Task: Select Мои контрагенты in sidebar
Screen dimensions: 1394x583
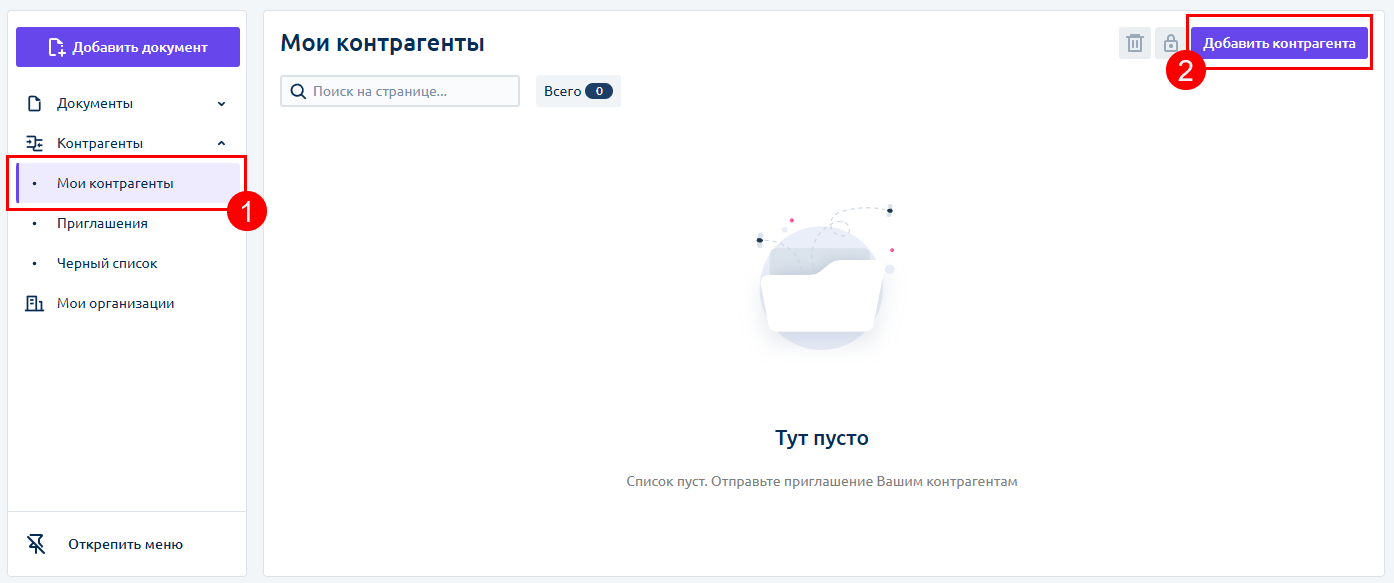Action: [128, 183]
